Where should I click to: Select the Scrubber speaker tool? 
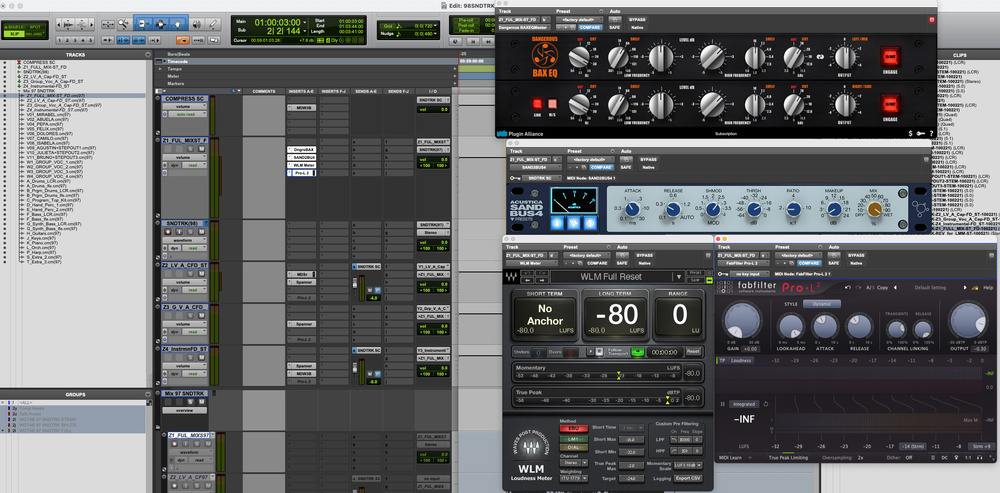click(196, 24)
